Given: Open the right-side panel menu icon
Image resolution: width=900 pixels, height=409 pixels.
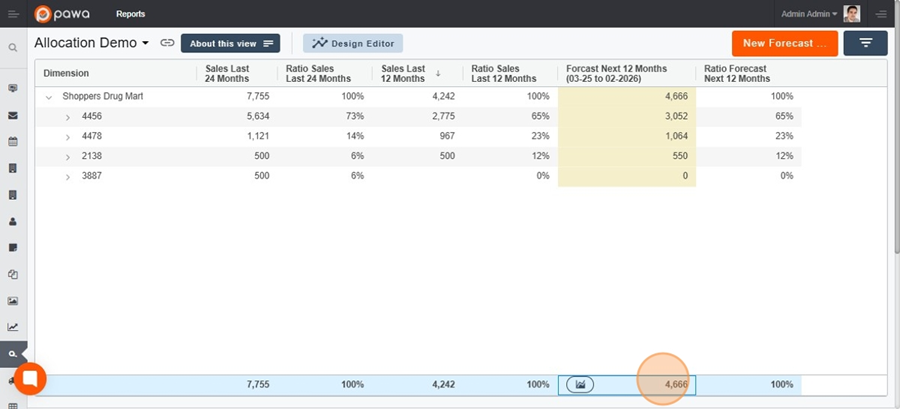Looking at the screenshot, I should pos(881,14).
